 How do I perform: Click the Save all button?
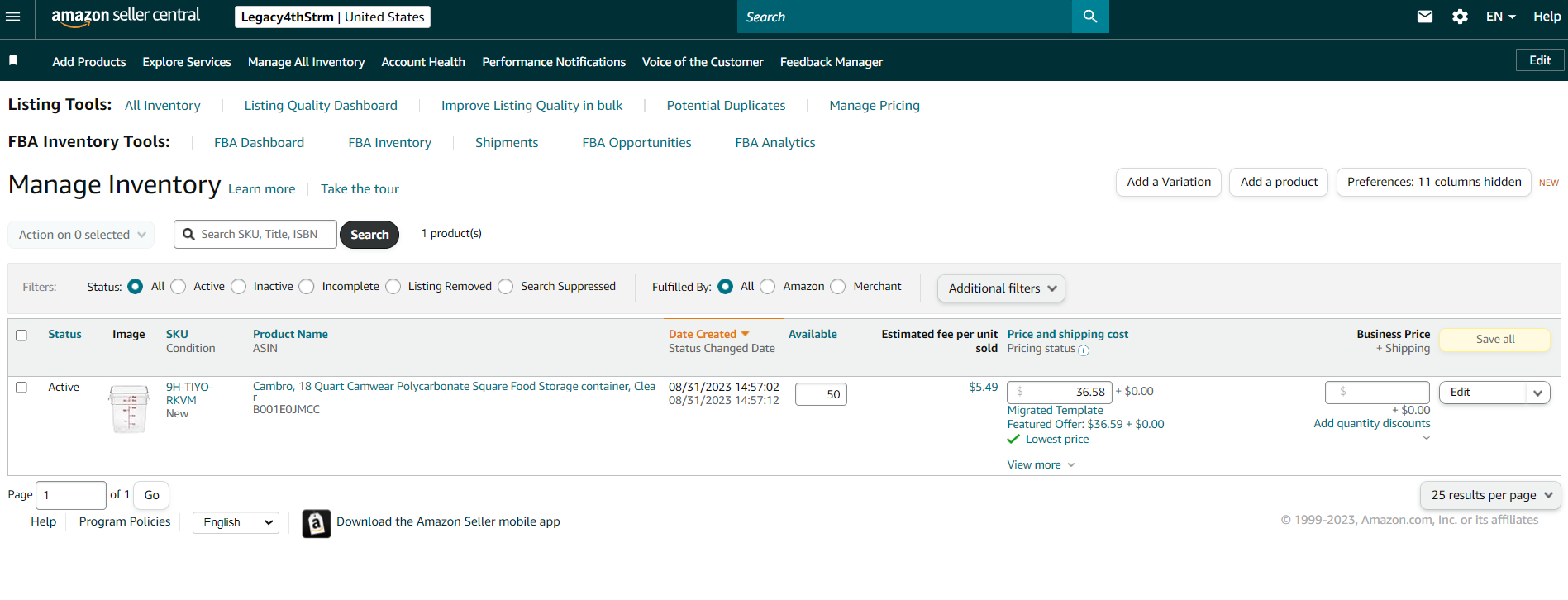(x=1495, y=340)
